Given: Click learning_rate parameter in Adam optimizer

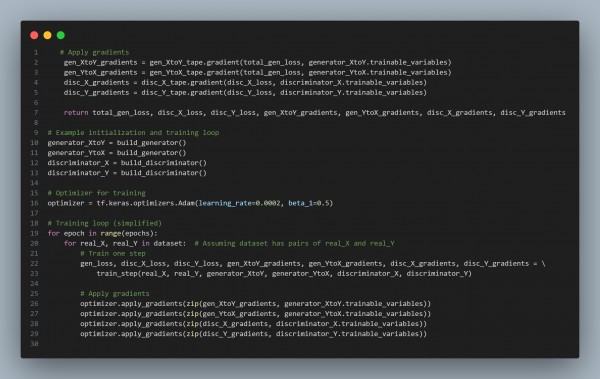Looking at the screenshot, I should [x=225, y=203].
